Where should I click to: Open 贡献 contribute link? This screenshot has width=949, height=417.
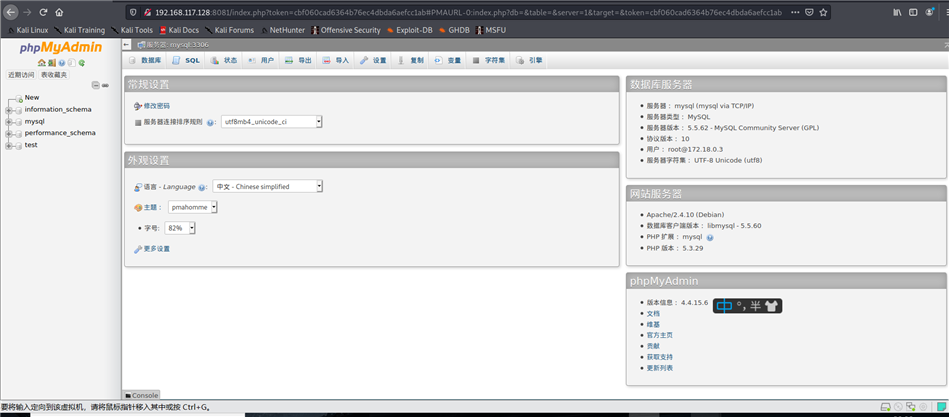(x=653, y=346)
